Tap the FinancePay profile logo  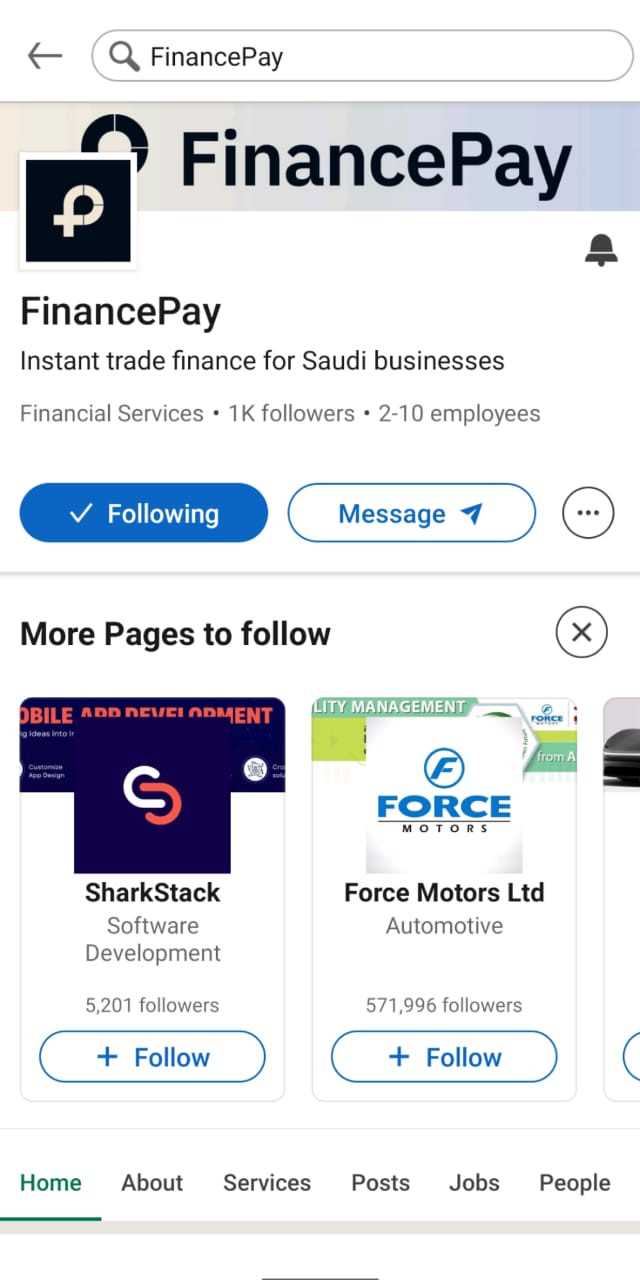pos(78,211)
